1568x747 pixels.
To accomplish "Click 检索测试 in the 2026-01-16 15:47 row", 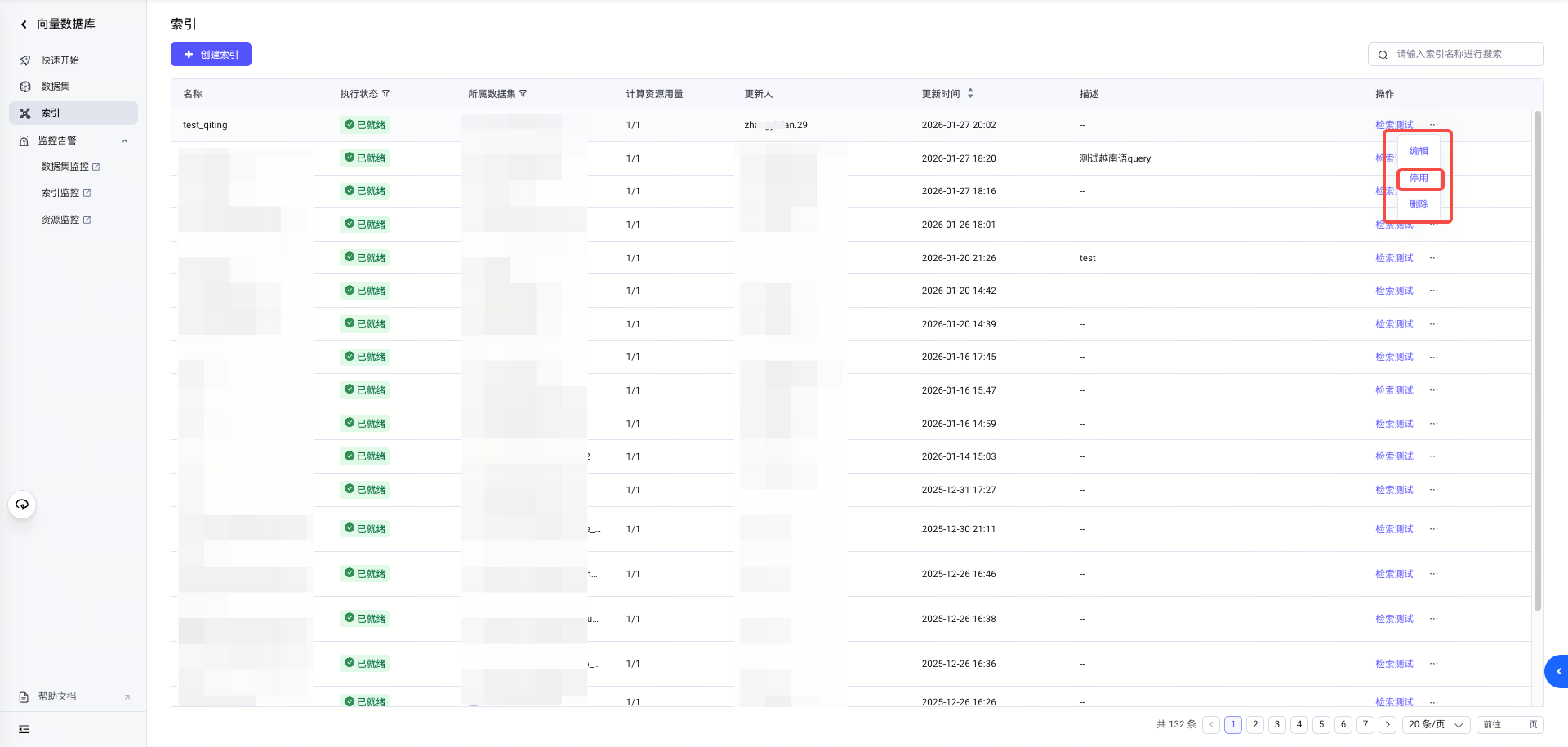I will pos(1394,390).
